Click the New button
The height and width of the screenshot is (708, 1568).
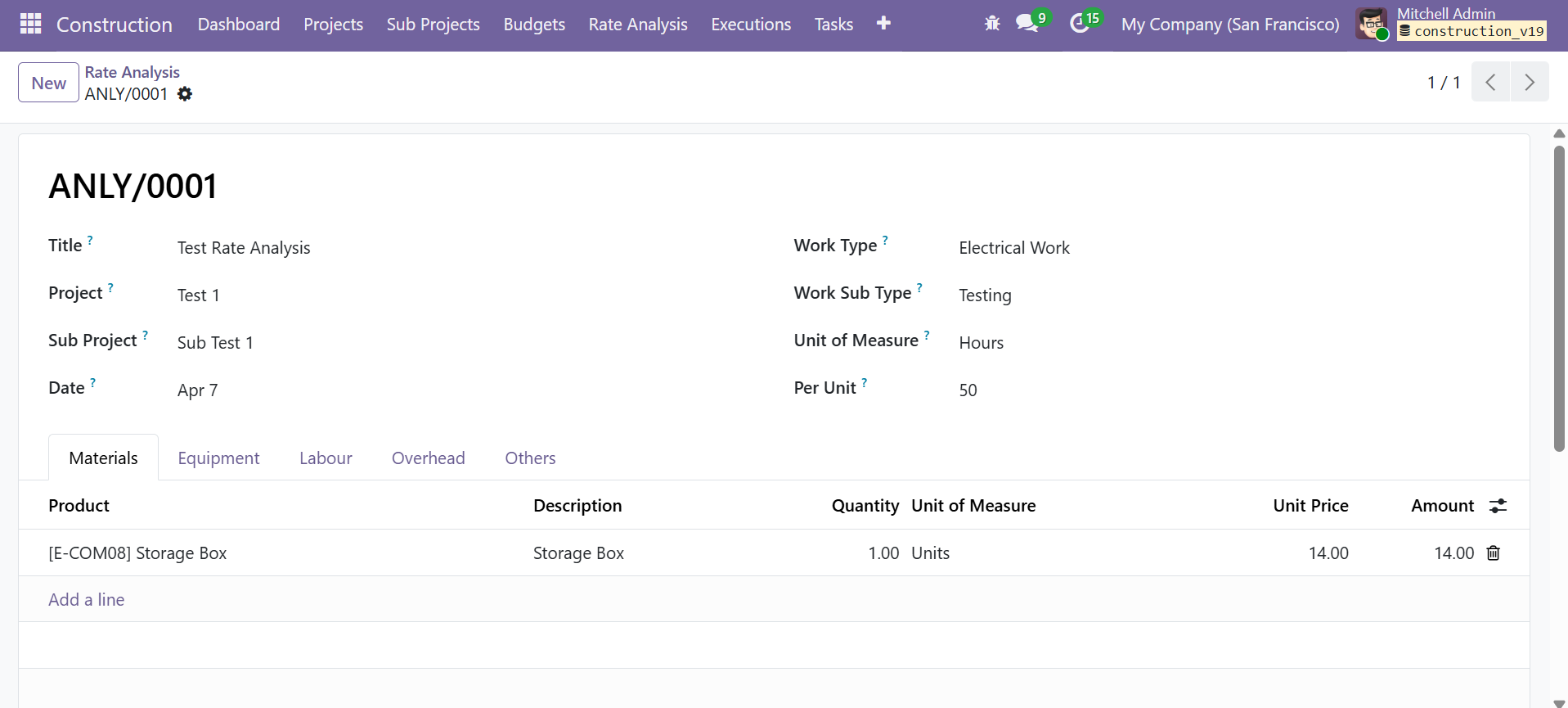coord(48,83)
